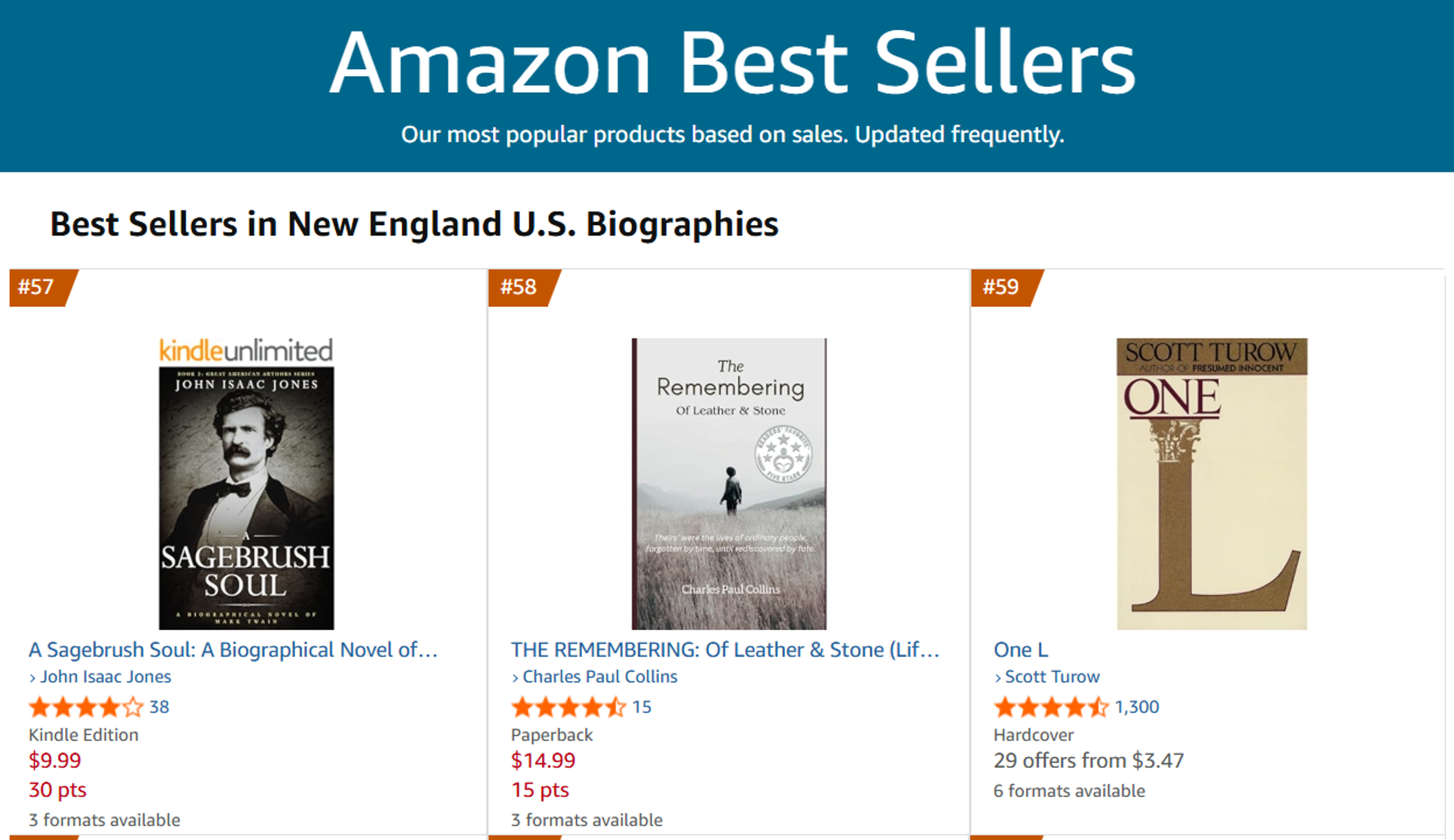Click the $14.99 Paperback price
The image size is (1454, 840).
[x=543, y=760]
